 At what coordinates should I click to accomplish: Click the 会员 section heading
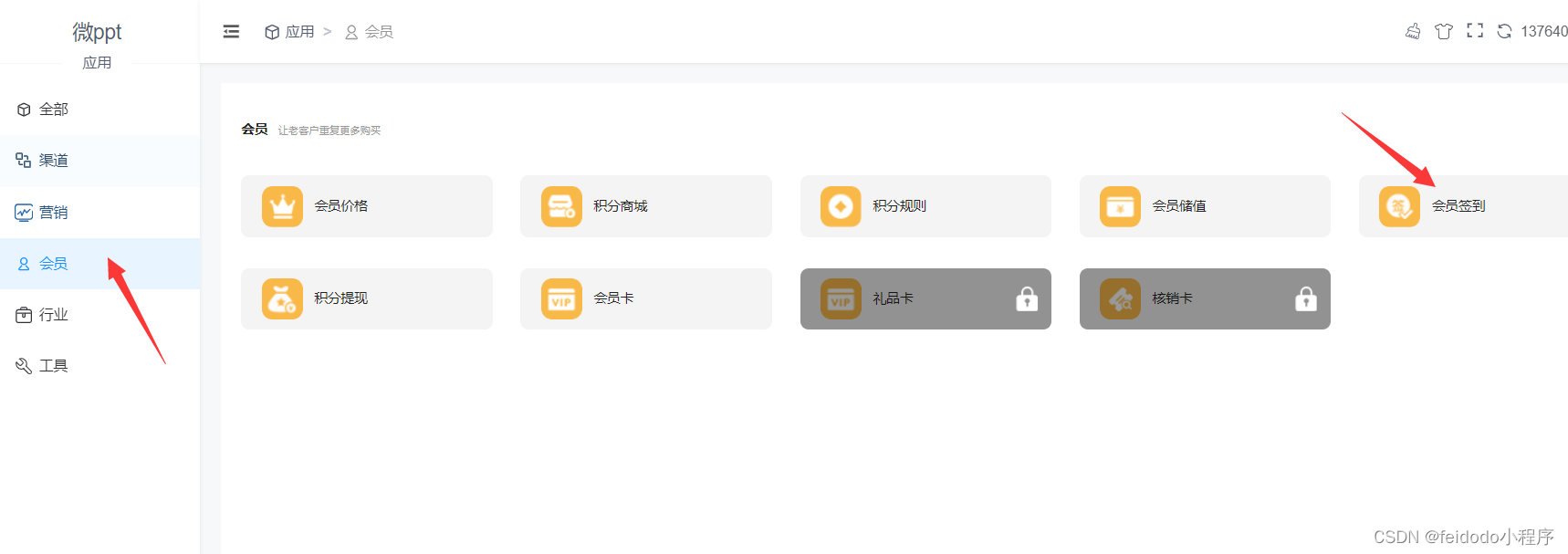pyautogui.click(x=255, y=130)
